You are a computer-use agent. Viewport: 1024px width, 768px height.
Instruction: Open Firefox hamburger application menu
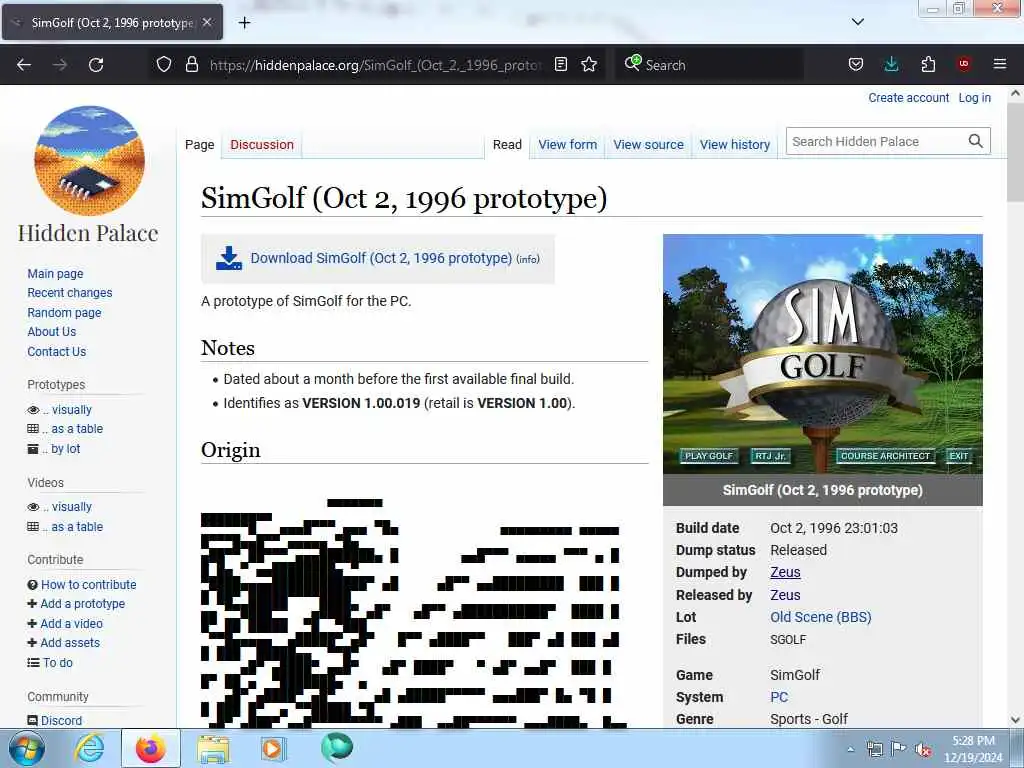pyautogui.click(x=1000, y=64)
